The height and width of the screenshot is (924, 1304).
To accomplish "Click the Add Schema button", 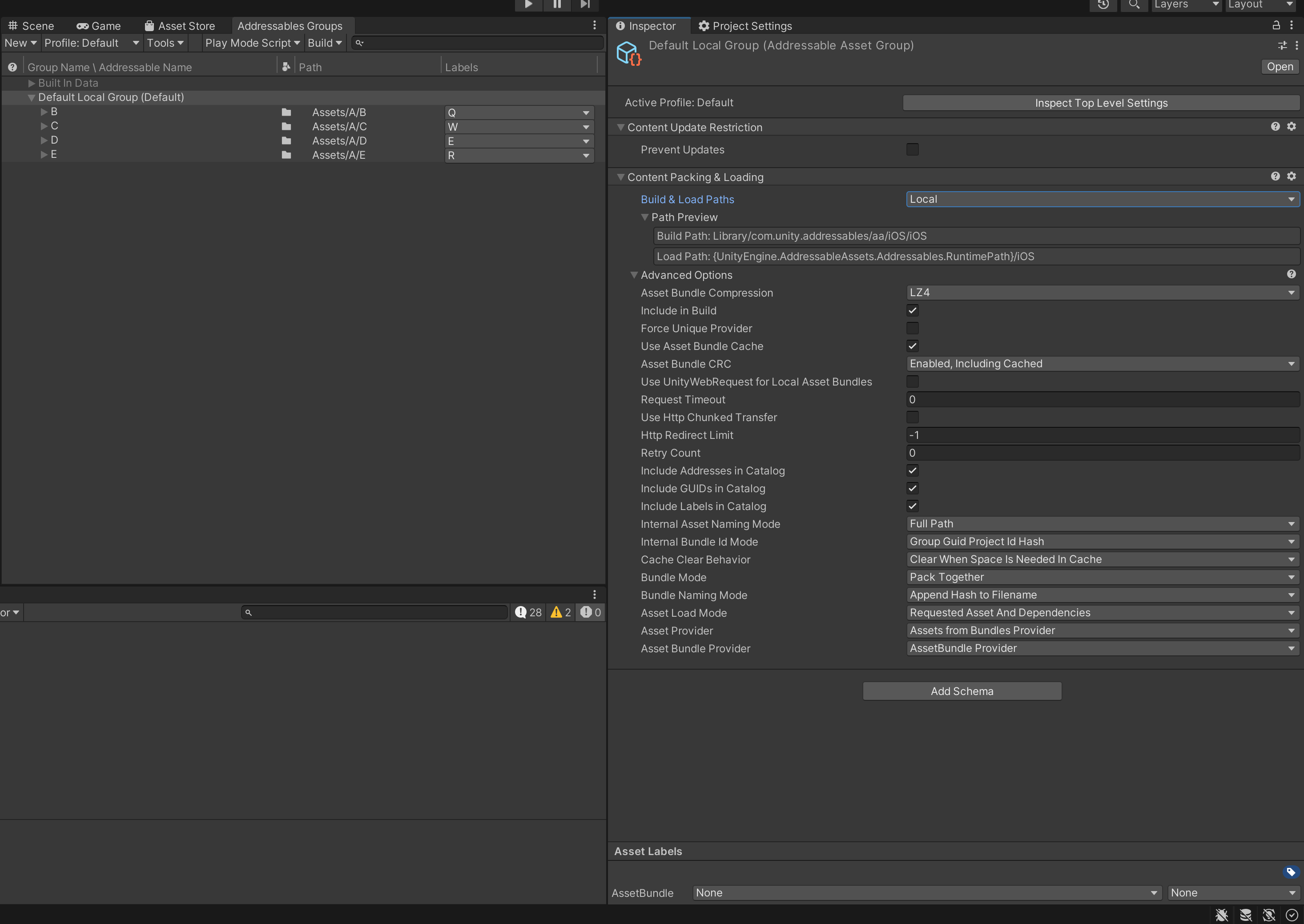I will click(x=962, y=691).
